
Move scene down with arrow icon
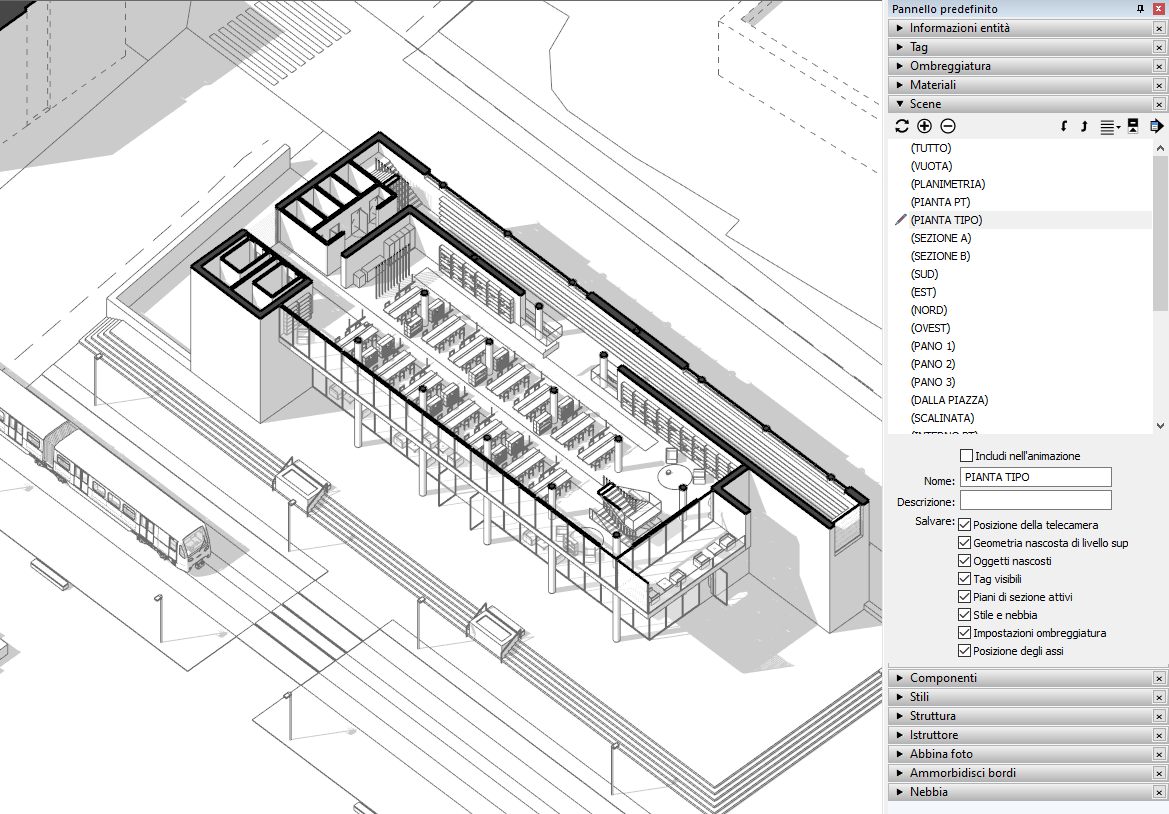(x=1064, y=126)
